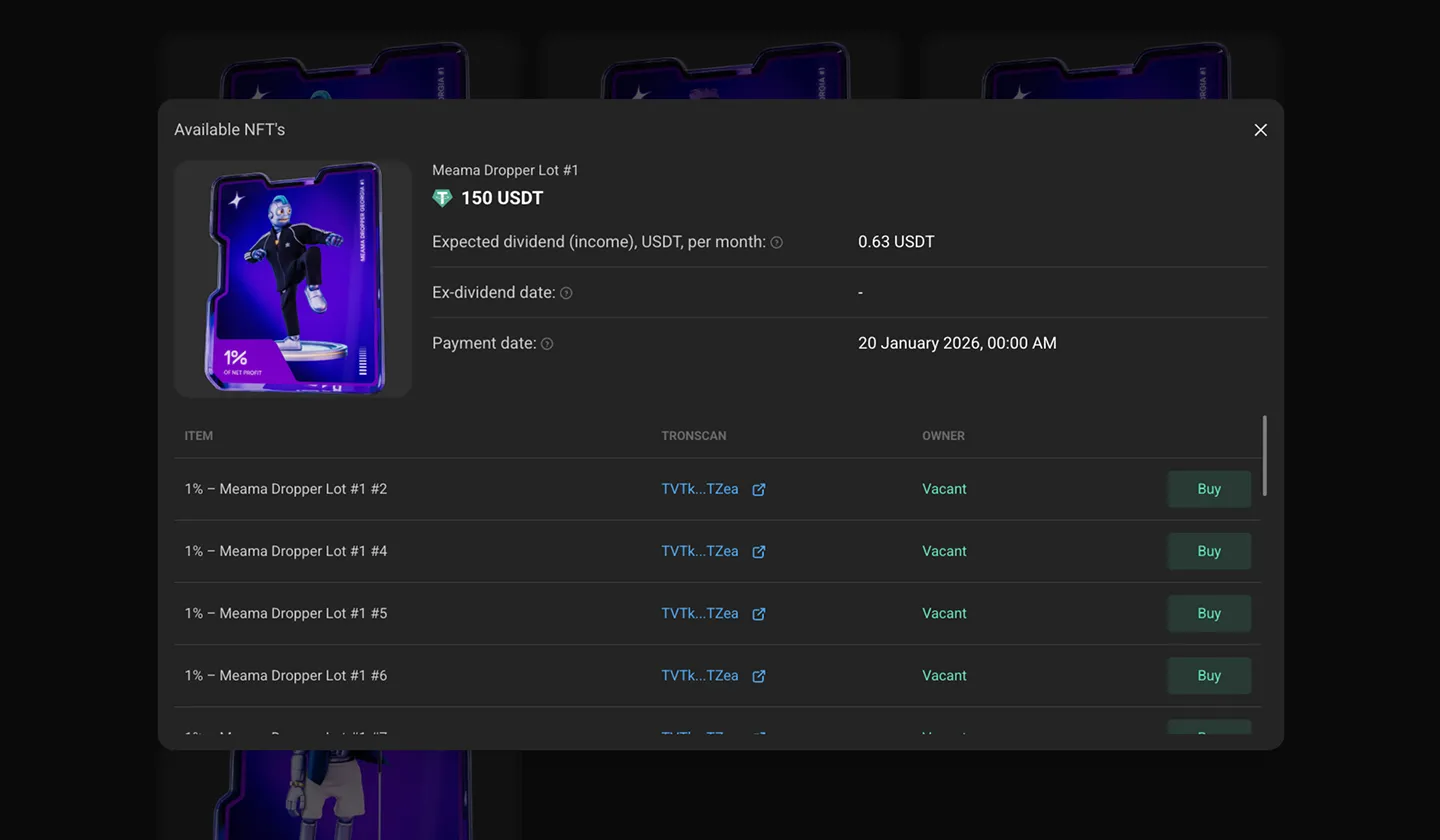Click Vacant owner status in #2 row
Screen dimensions: 1440x840
pyautogui.click(x=944, y=489)
